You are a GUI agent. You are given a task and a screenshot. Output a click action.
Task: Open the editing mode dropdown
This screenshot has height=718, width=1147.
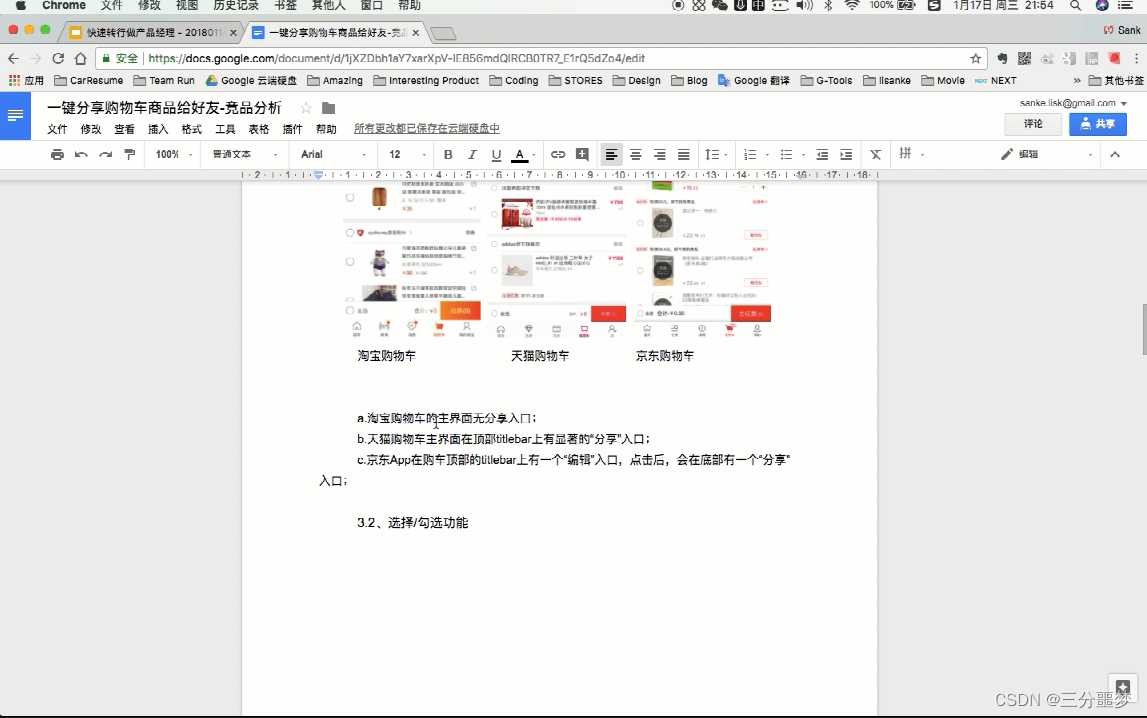[x=1047, y=154]
